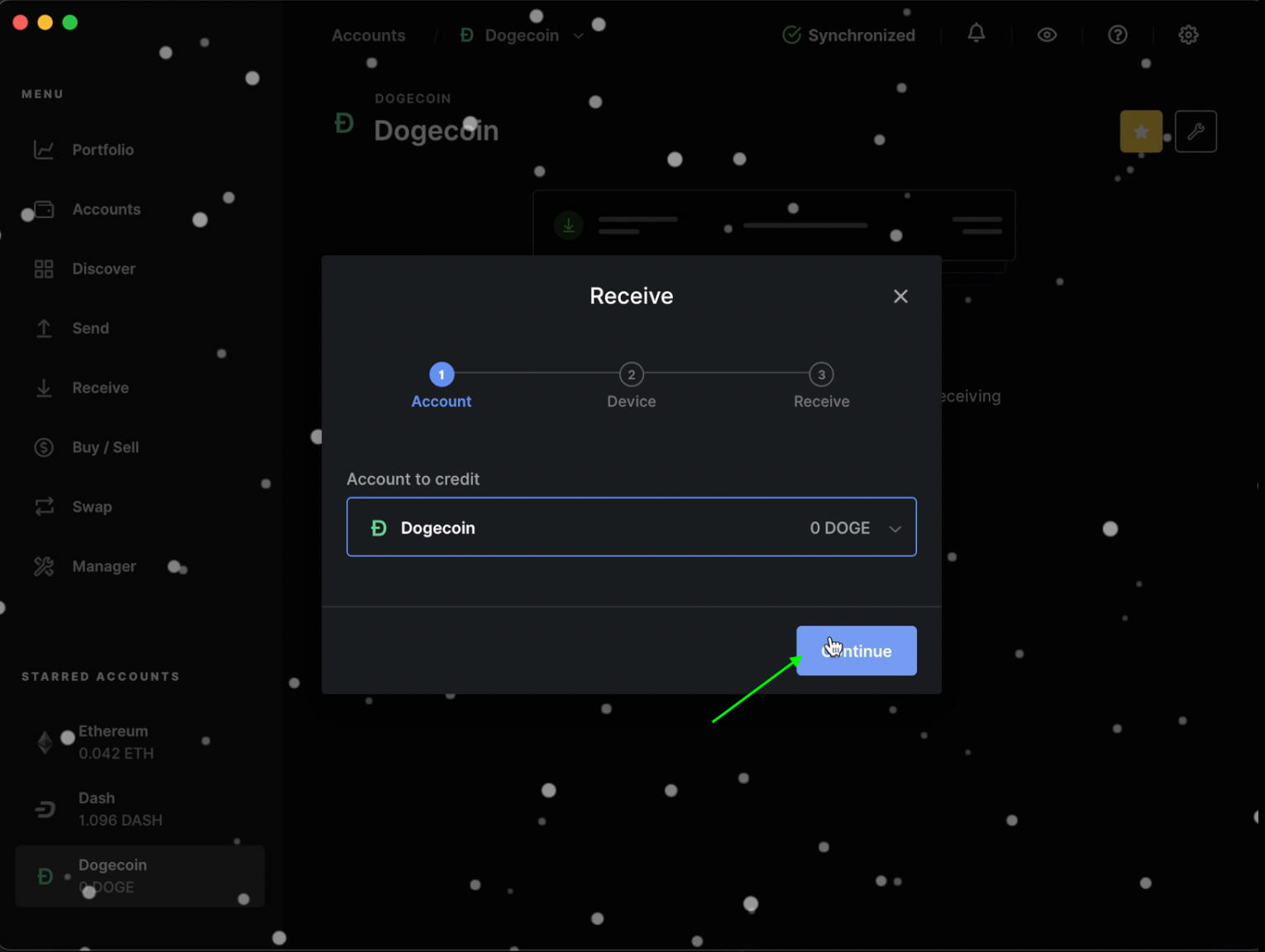
Task: Open the help question mark icon
Action: pyautogui.click(x=1118, y=35)
